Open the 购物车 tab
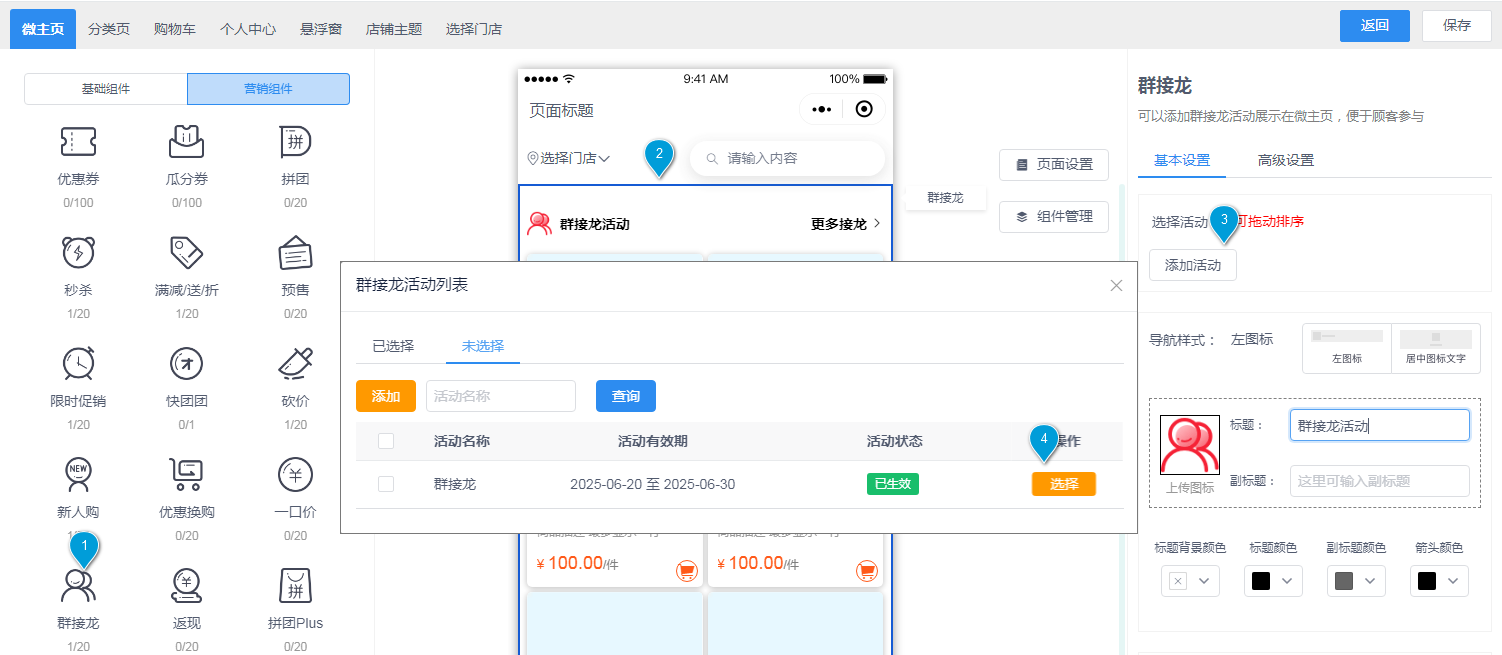This screenshot has height=655, width=1502. click(x=175, y=28)
